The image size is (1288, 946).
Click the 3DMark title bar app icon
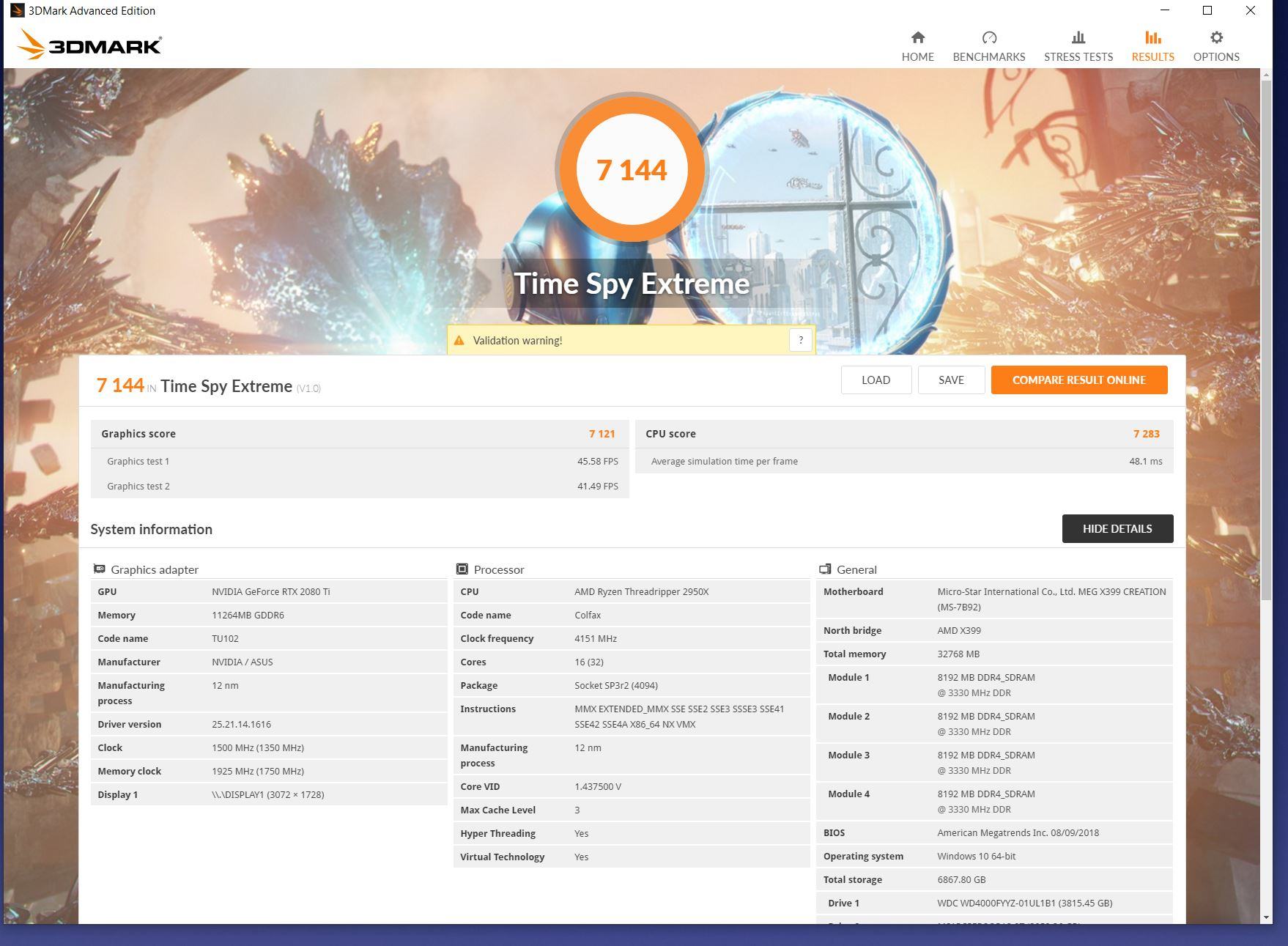(16, 10)
